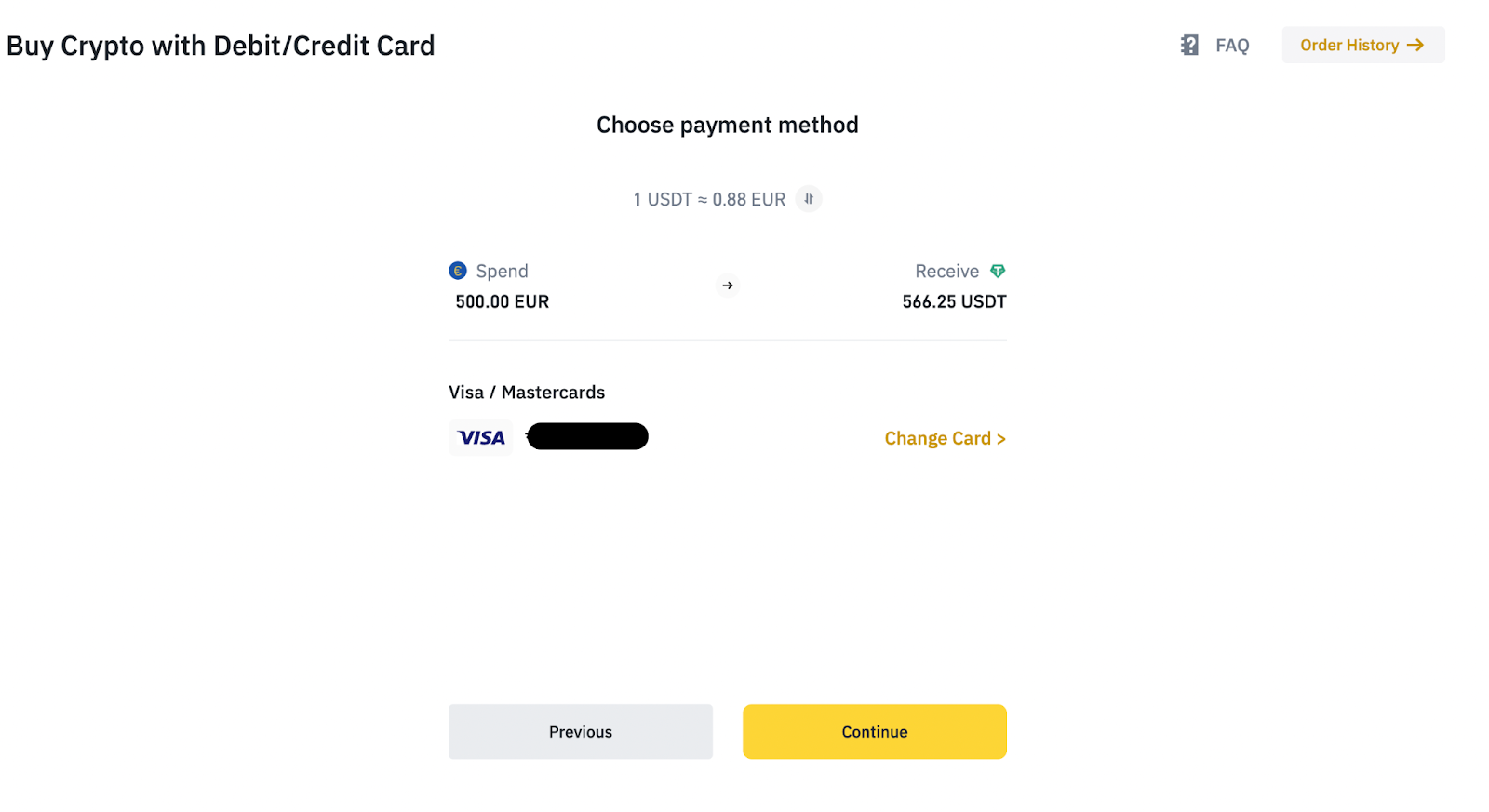Click the 500.00 EUR spend amount
This screenshot has height=812, width=1489.
503,301
